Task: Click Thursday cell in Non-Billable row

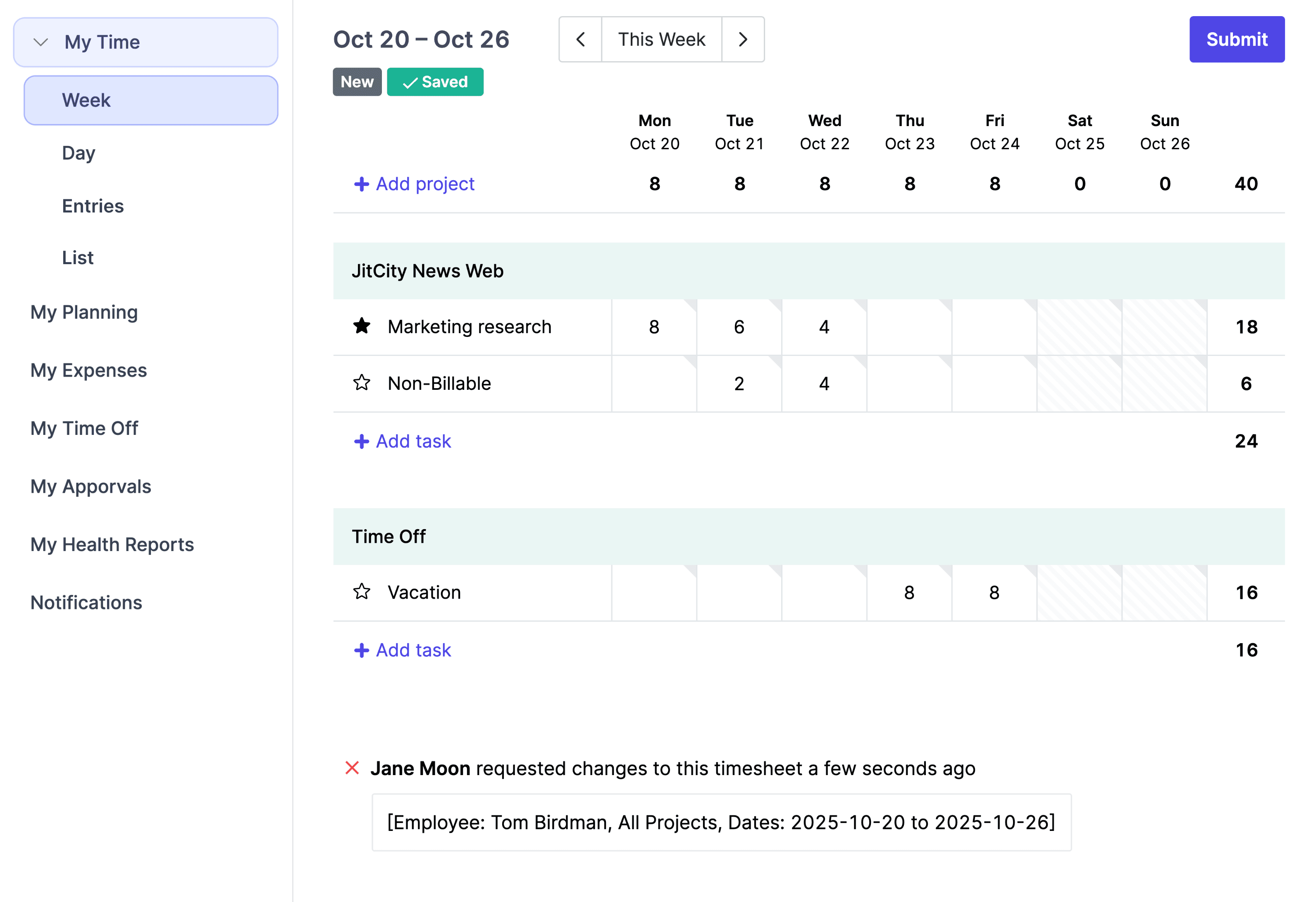Action: pos(909,383)
